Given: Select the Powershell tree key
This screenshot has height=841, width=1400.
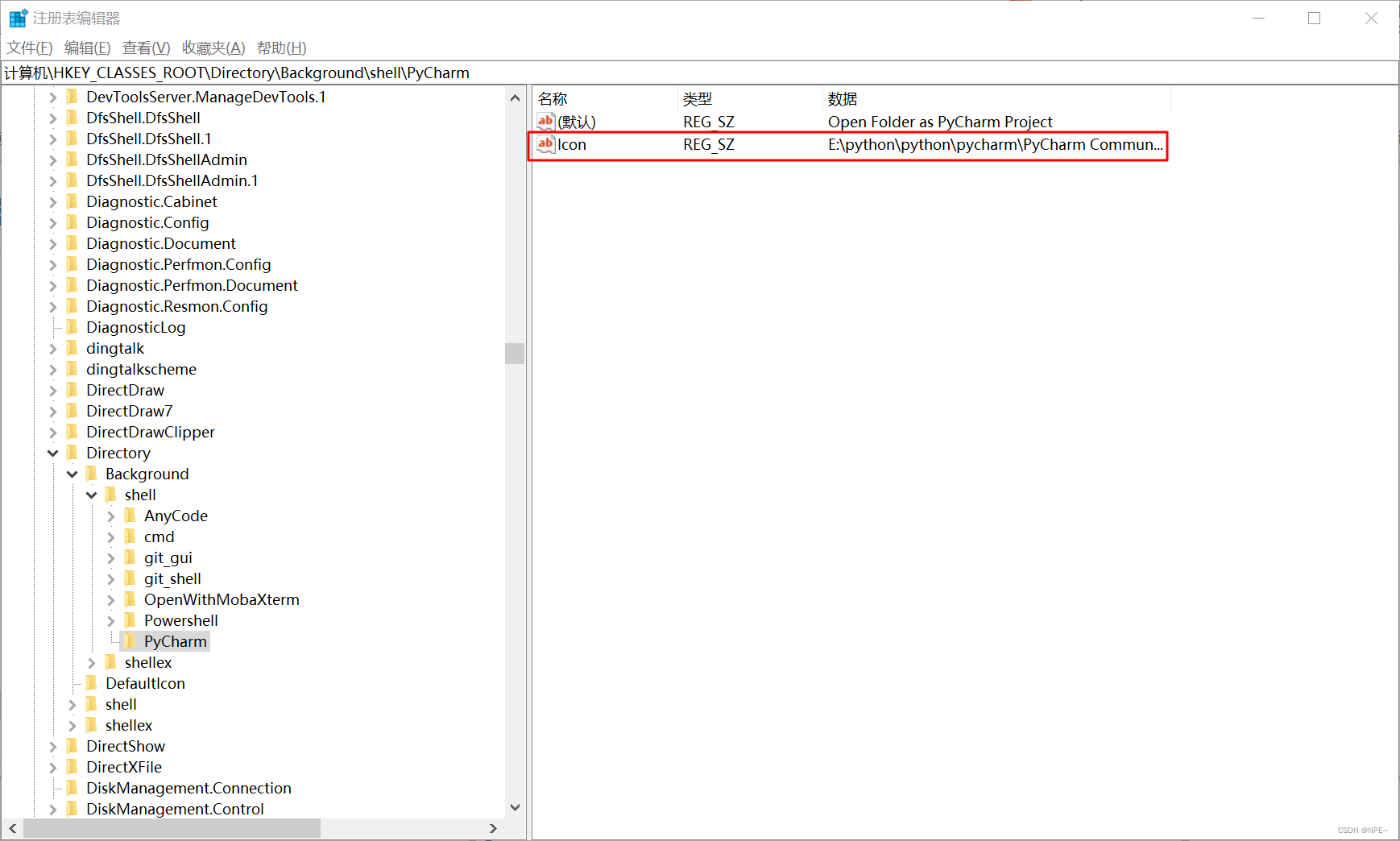Looking at the screenshot, I should coord(181,620).
